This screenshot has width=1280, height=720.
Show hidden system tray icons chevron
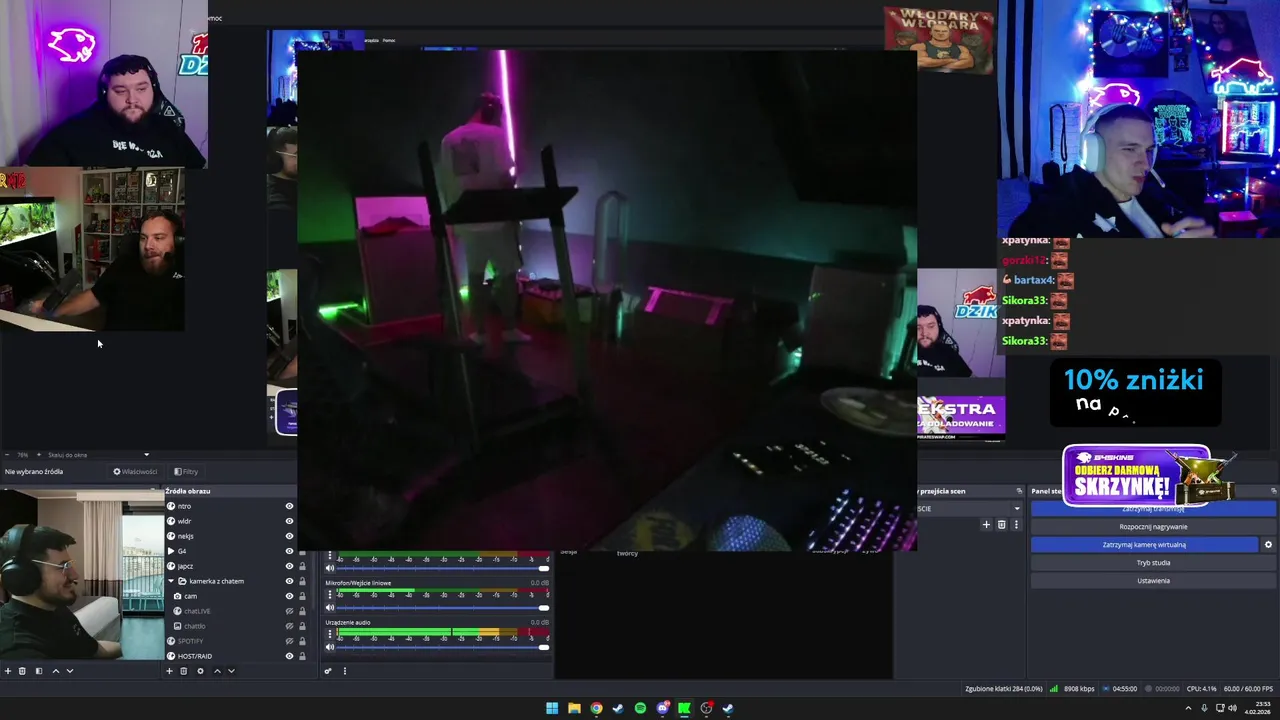coord(1188,708)
